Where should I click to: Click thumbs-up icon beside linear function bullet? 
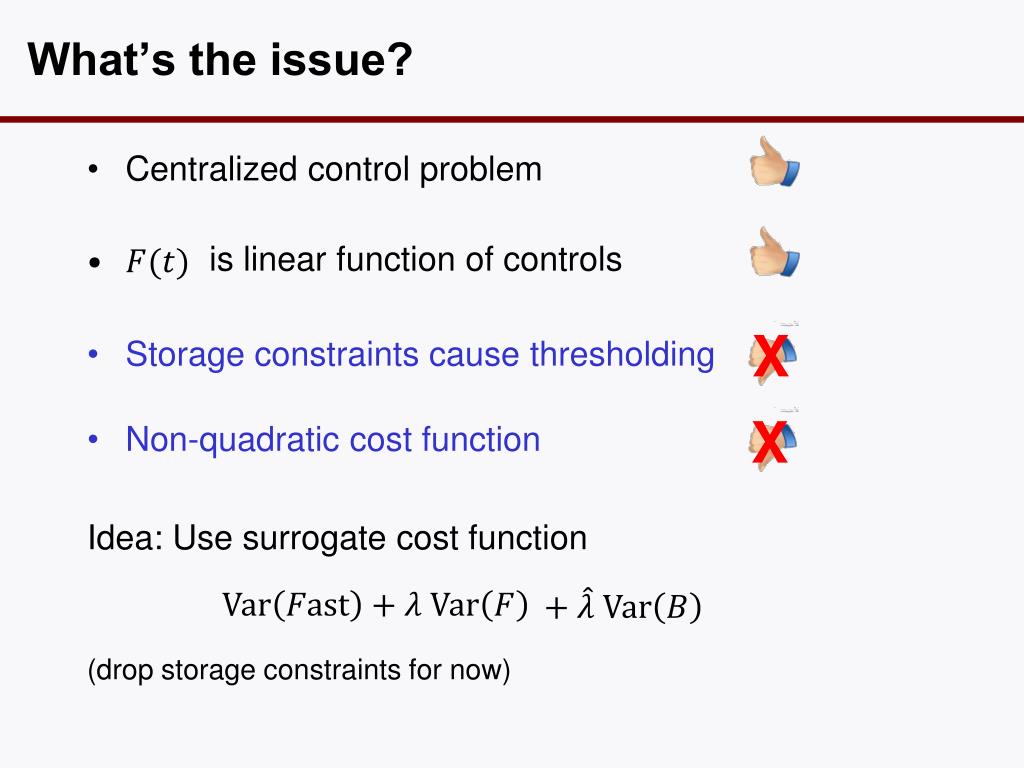[775, 251]
